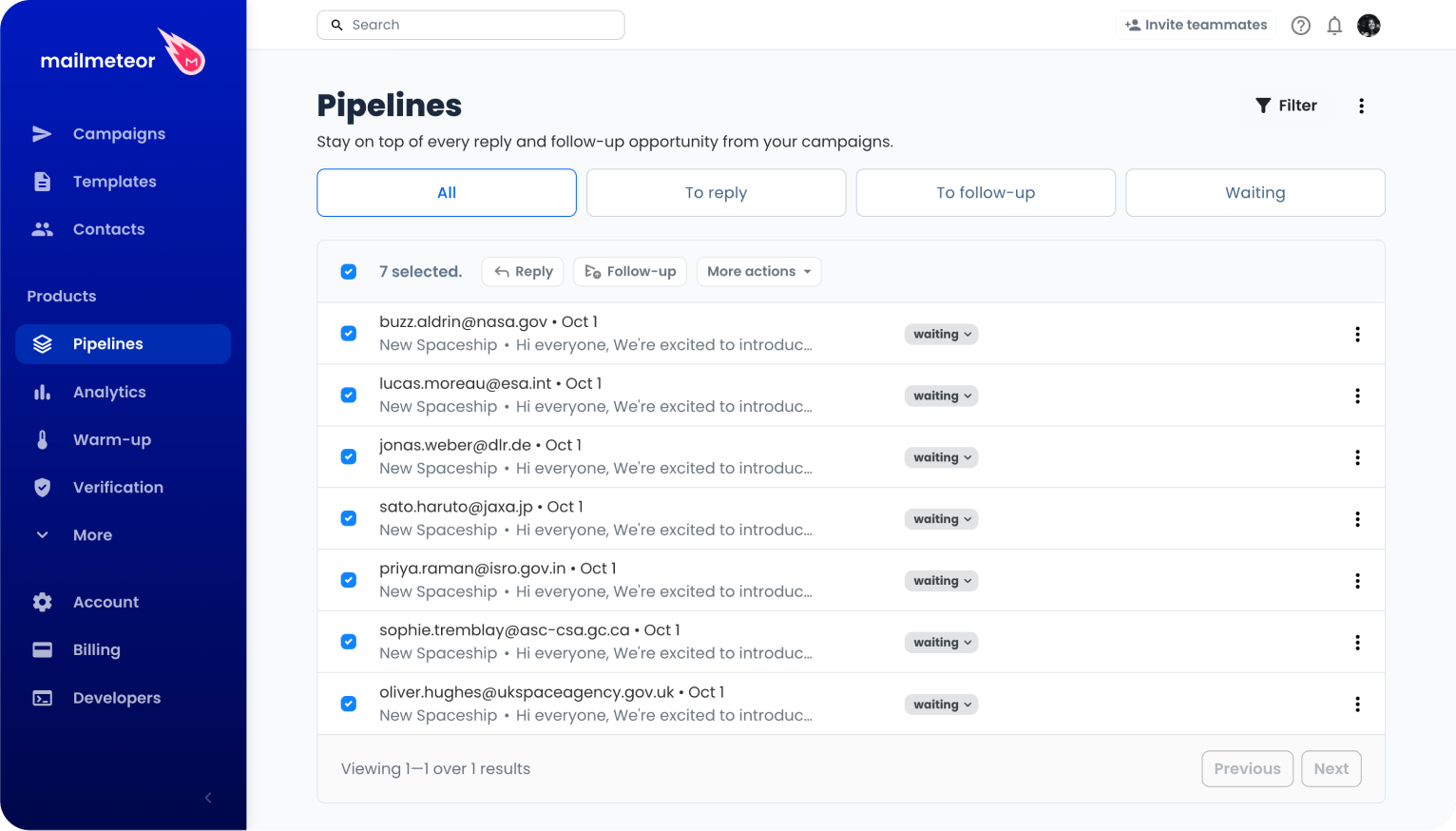1456x831 pixels.
Task: Open waiting status dropdown for lucas.moreau@esa.int
Action: coord(941,396)
